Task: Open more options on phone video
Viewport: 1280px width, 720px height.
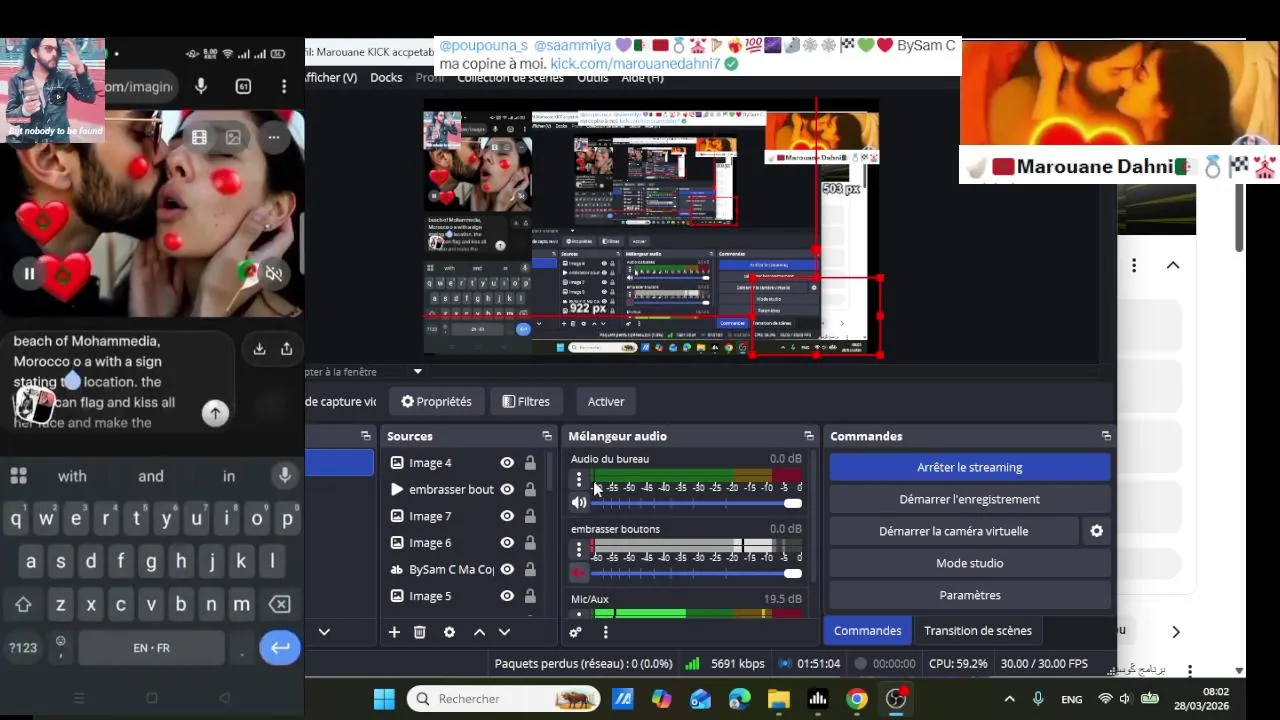Action: point(273,137)
